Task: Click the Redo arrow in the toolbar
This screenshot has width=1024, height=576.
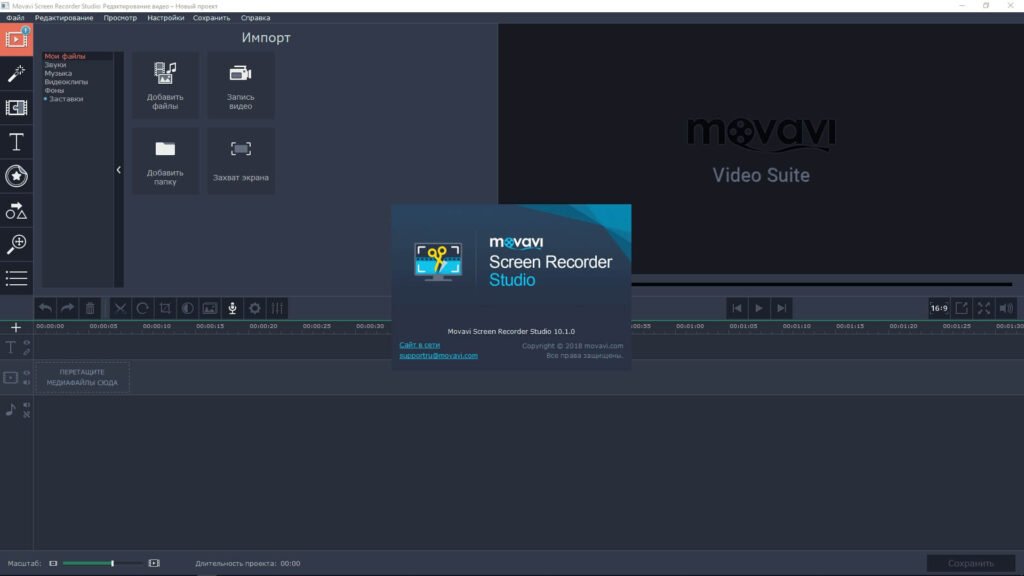Action: point(67,308)
